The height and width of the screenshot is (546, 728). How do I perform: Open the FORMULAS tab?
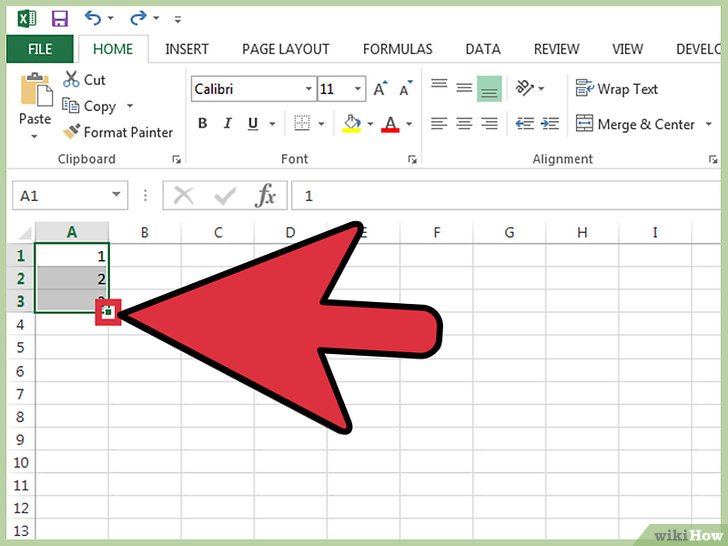pyautogui.click(x=397, y=49)
